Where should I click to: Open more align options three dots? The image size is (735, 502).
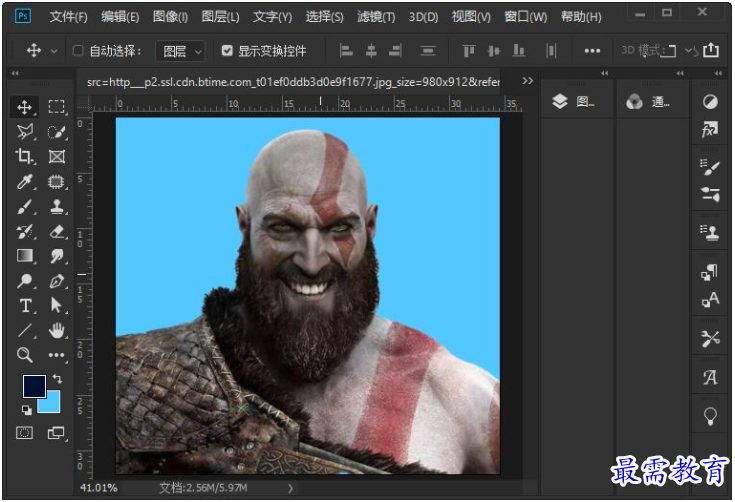[x=592, y=51]
